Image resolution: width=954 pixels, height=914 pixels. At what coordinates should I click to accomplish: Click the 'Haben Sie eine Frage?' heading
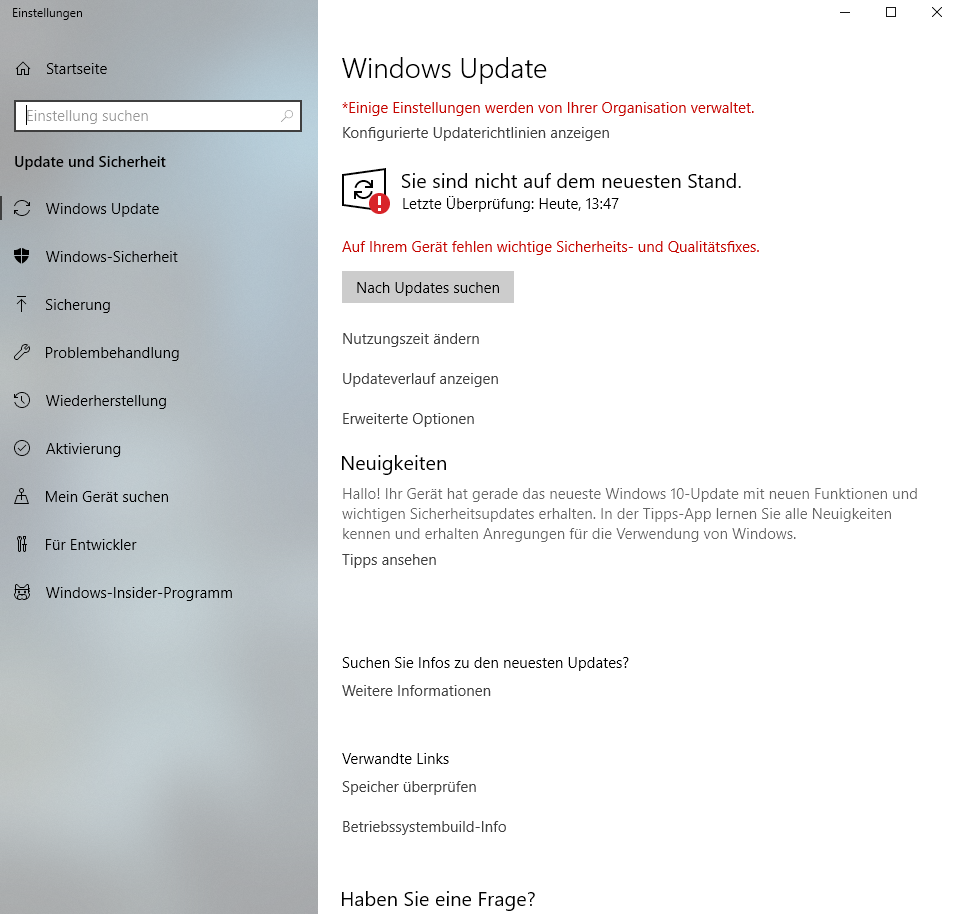pos(438,899)
